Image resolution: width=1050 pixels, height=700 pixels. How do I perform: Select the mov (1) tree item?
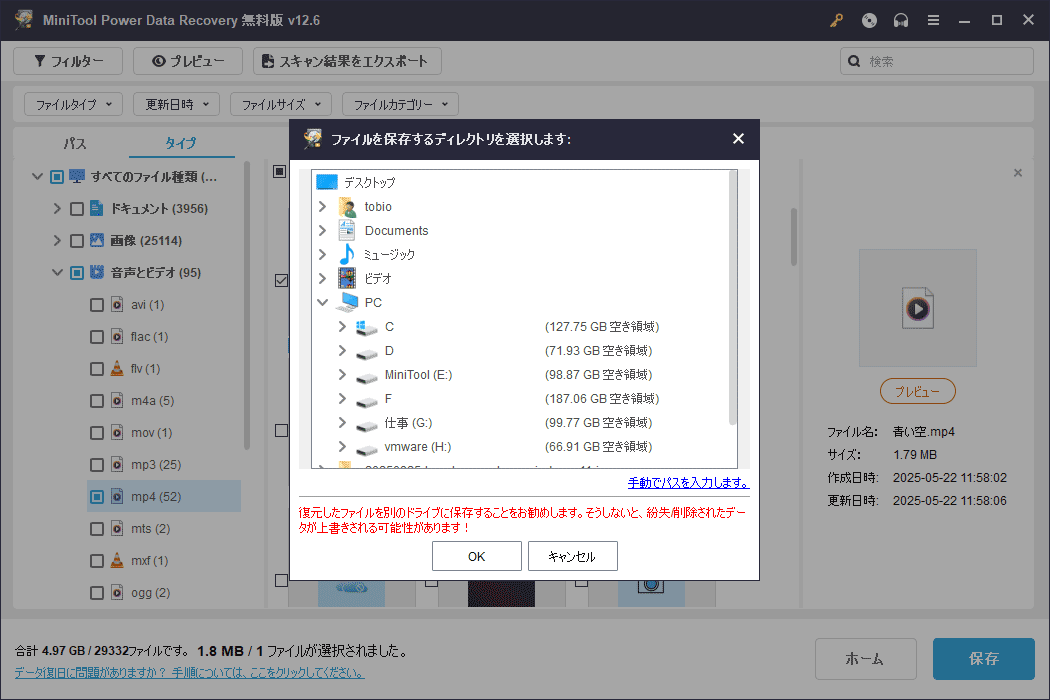151,433
